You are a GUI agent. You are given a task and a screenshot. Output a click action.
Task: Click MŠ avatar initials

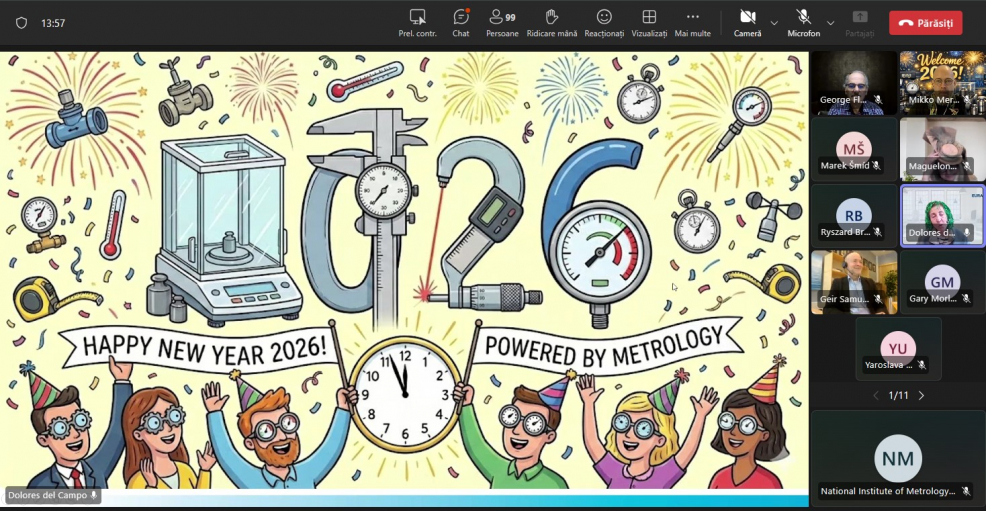[x=853, y=149]
